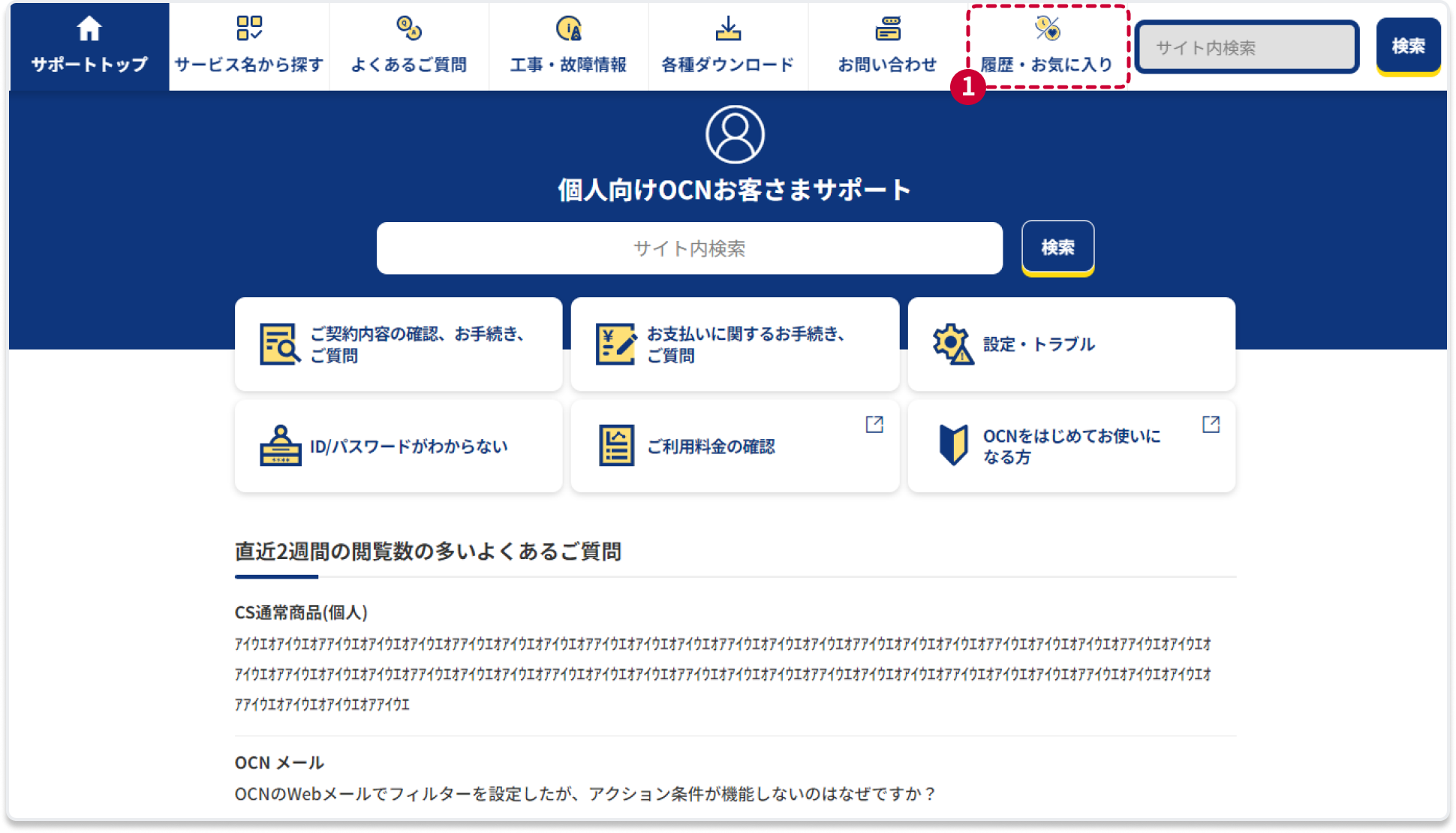Click external link icon on OCNをはじめてお使いに card
This screenshot has width=1456, height=833.
1211,424
